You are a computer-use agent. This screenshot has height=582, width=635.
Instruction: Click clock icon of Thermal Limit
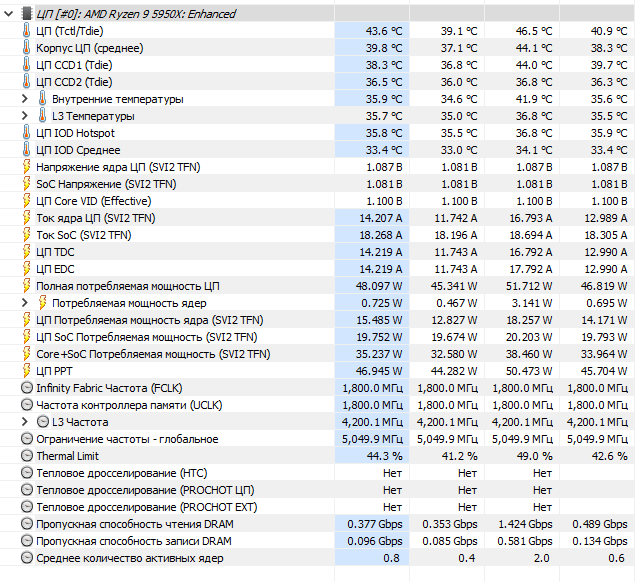(27, 456)
